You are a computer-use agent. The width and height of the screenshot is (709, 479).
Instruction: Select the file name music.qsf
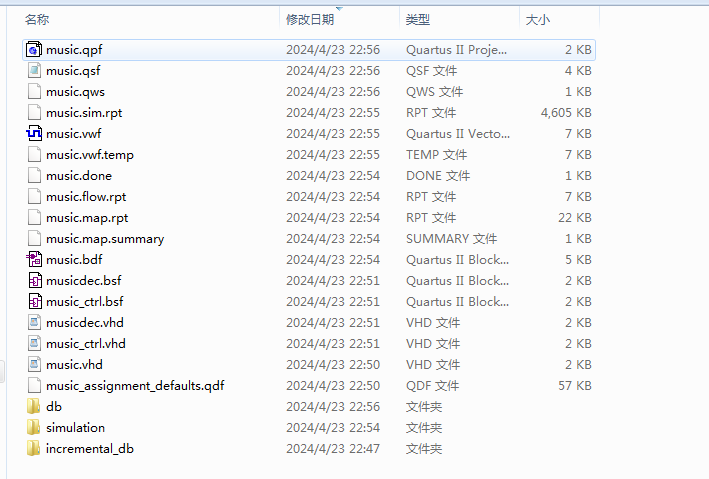point(73,71)
